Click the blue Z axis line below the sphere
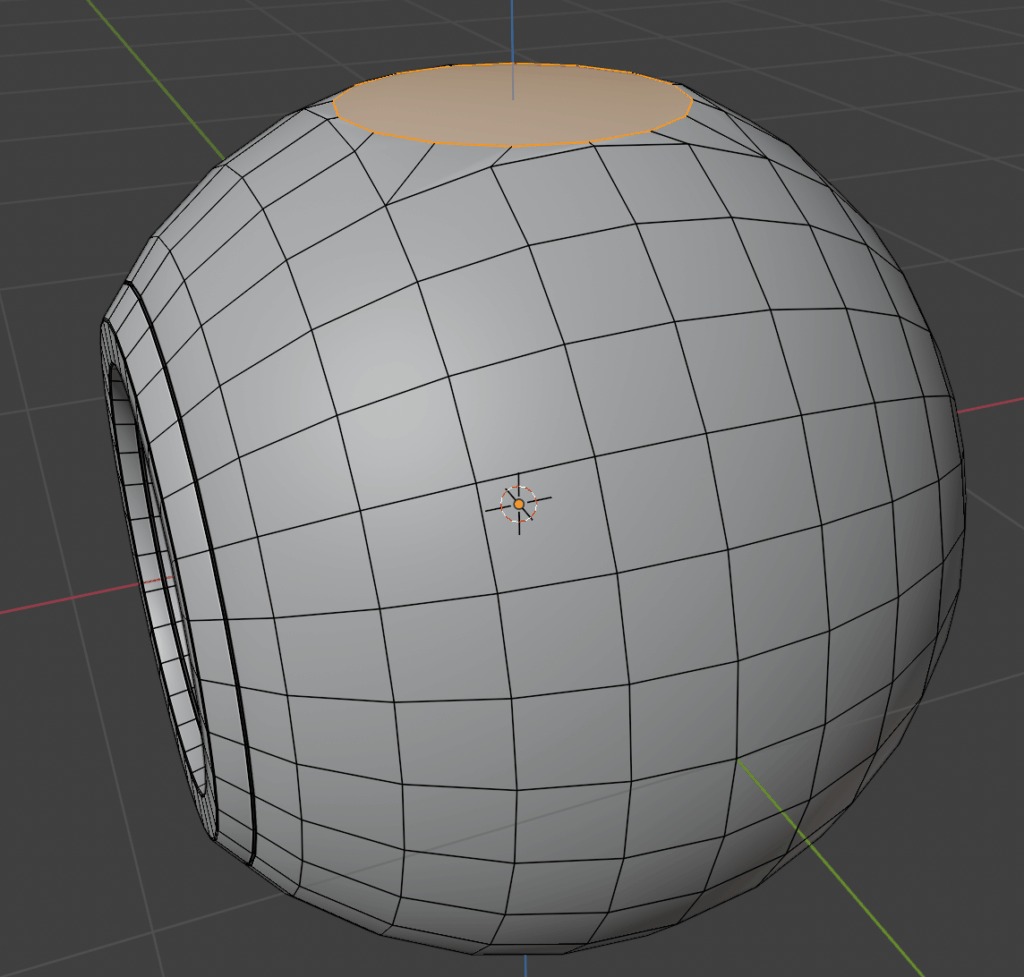 pyautogui.click(x=526, y=964)
